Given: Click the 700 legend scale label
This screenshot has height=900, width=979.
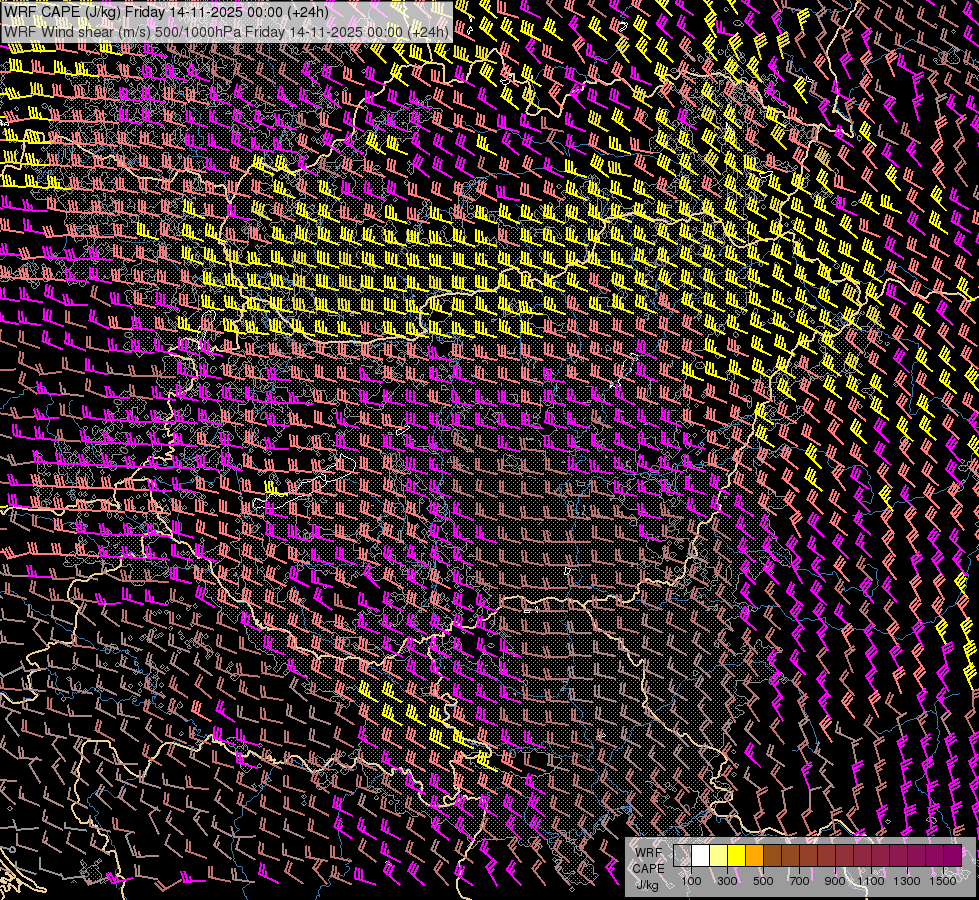Looking at the screenshot, I should (x=799, y=881).
